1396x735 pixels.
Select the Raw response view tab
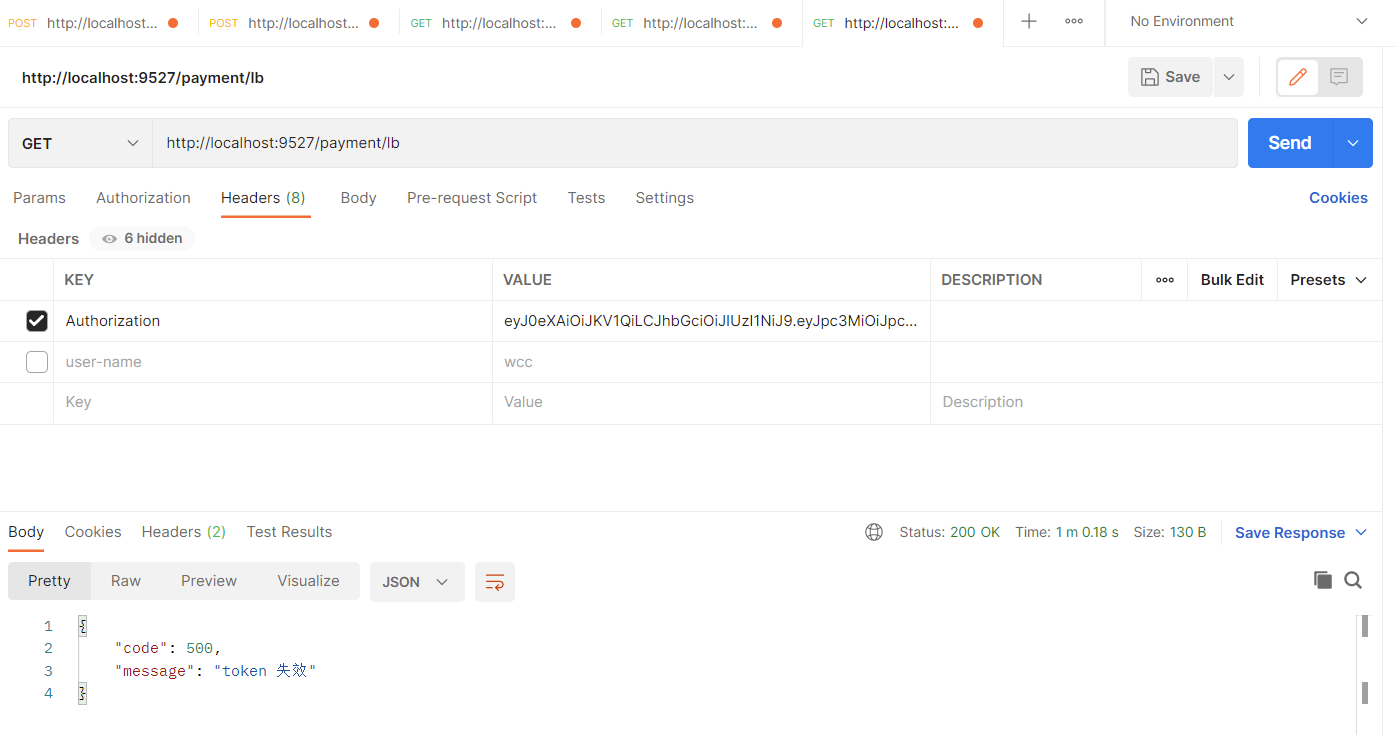click(x=126, y=581)
